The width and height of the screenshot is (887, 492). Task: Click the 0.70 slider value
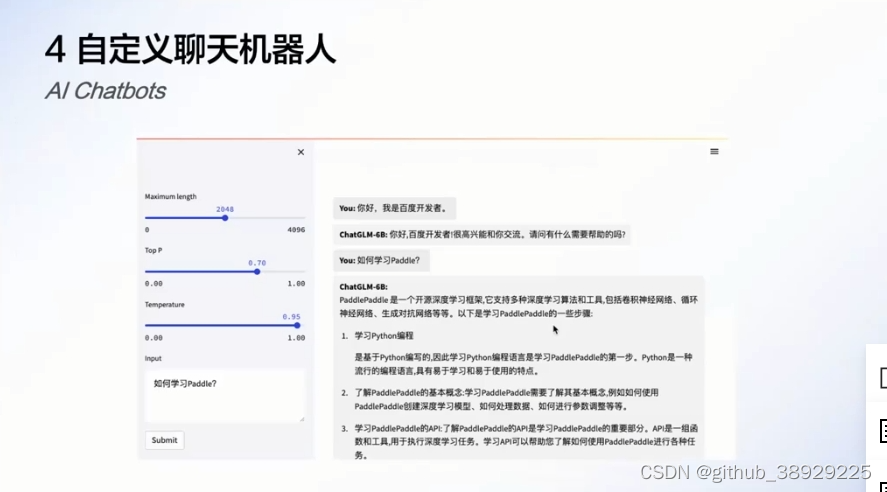pos(257,262)
